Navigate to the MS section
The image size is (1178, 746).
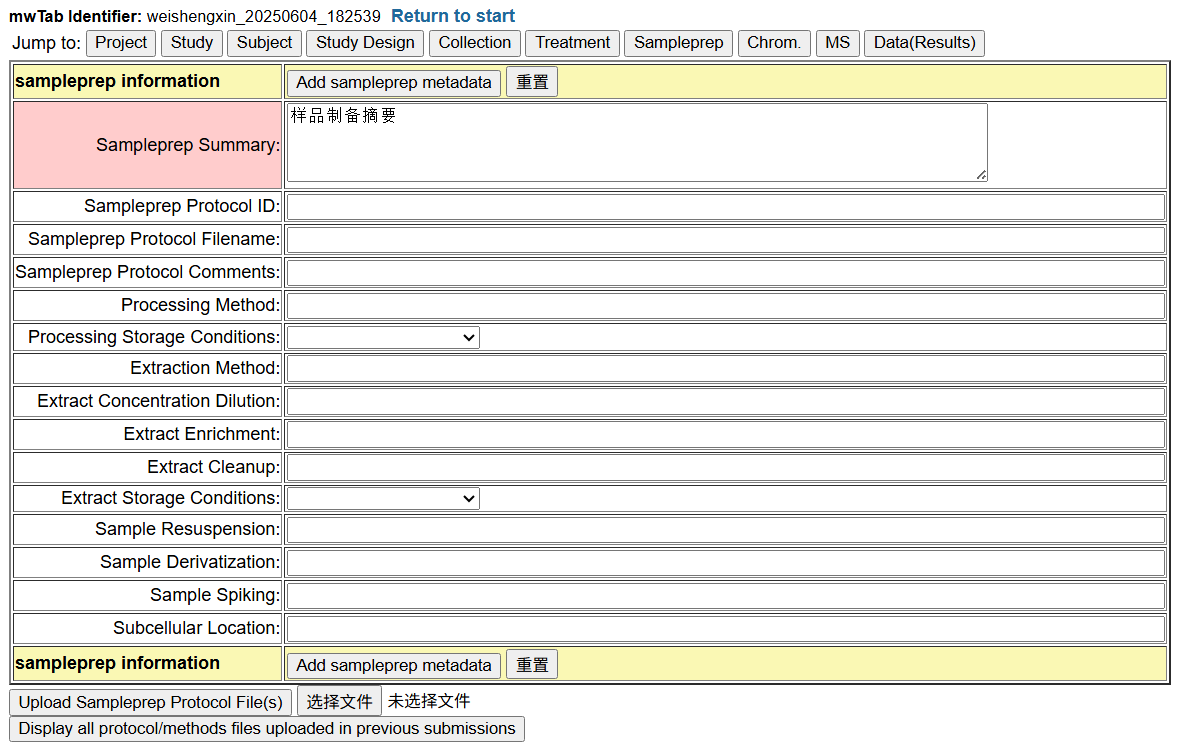pyautogui.click(x=837, y=43)
